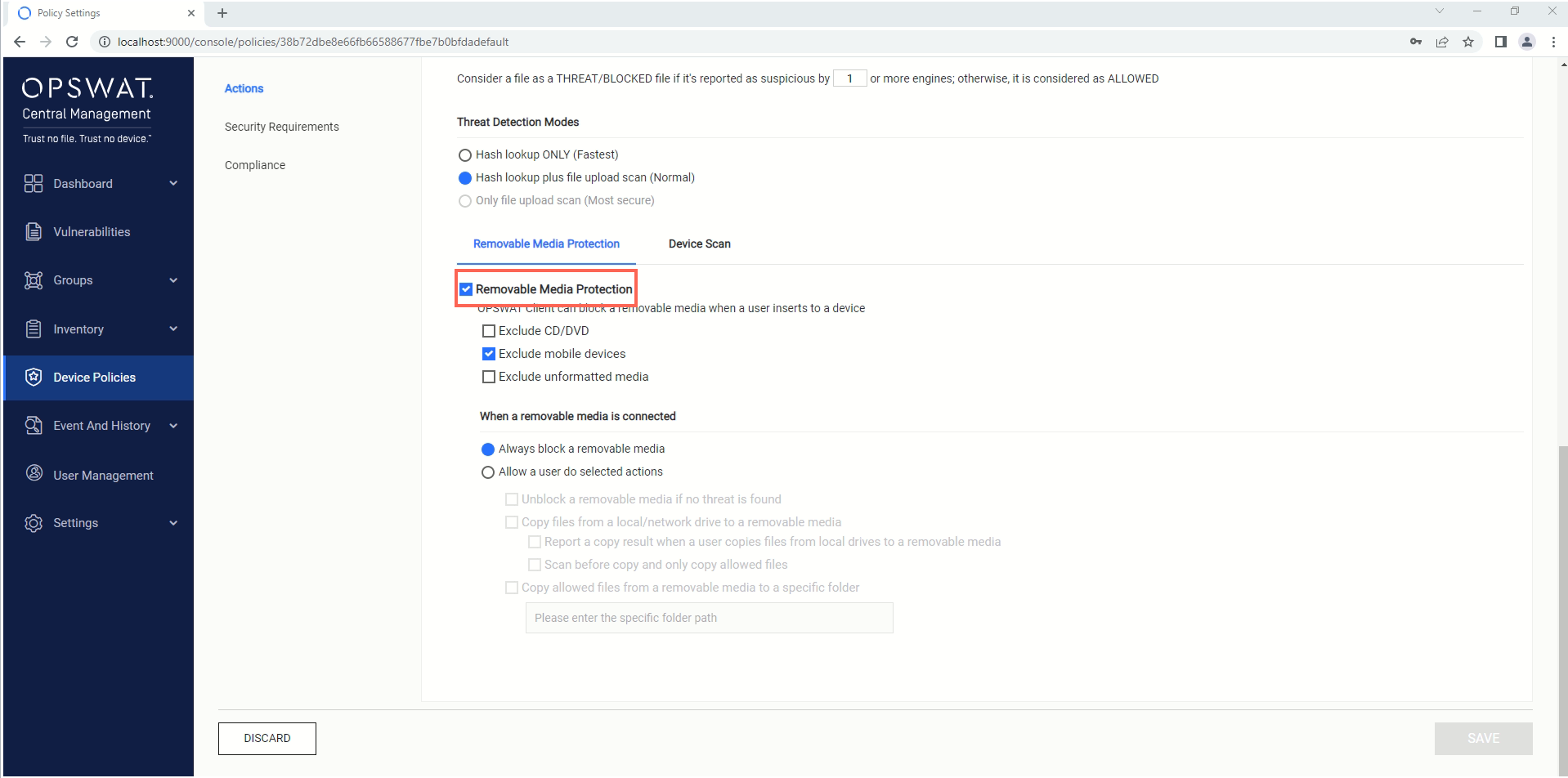Expand the Inventory menu chevron

pos(173,329)
